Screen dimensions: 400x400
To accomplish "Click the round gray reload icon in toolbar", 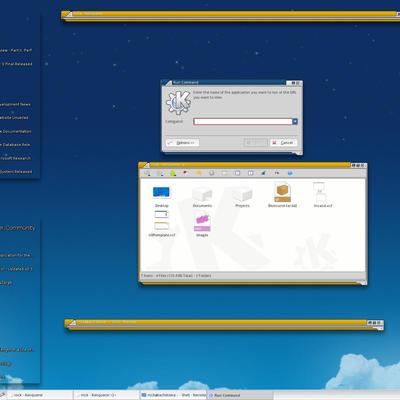I will (211, 173).
